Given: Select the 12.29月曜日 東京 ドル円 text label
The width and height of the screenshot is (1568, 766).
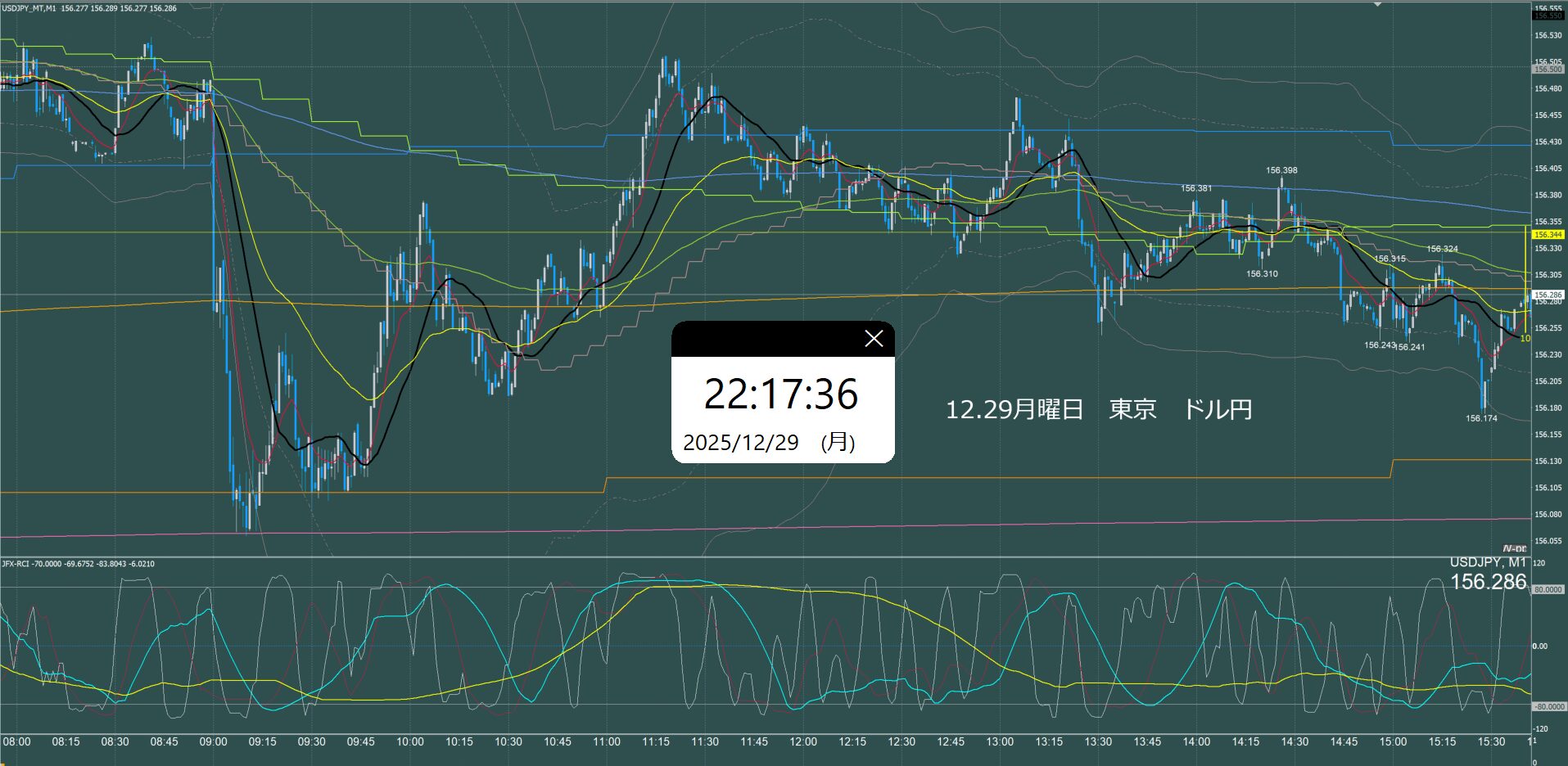Looking at the screenshot, I should 1099,409.
